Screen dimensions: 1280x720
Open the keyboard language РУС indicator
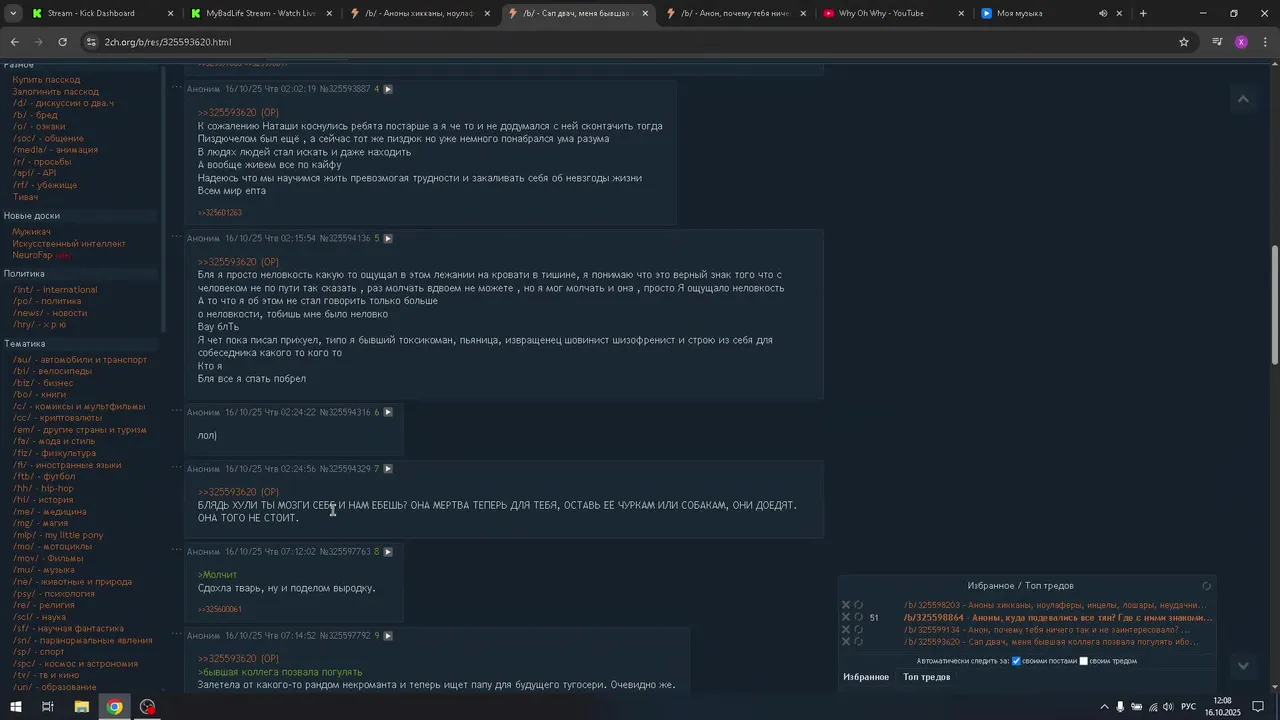(1189, 707)
